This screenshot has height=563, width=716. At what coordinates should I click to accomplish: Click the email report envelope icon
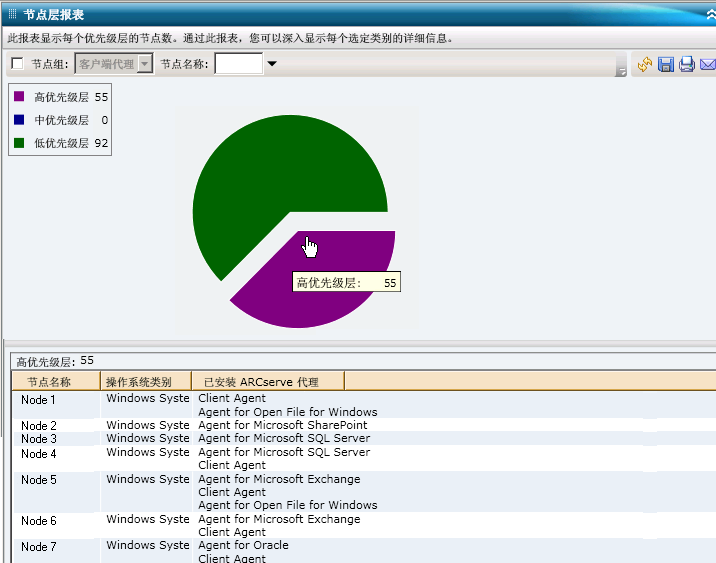(707, 64)
